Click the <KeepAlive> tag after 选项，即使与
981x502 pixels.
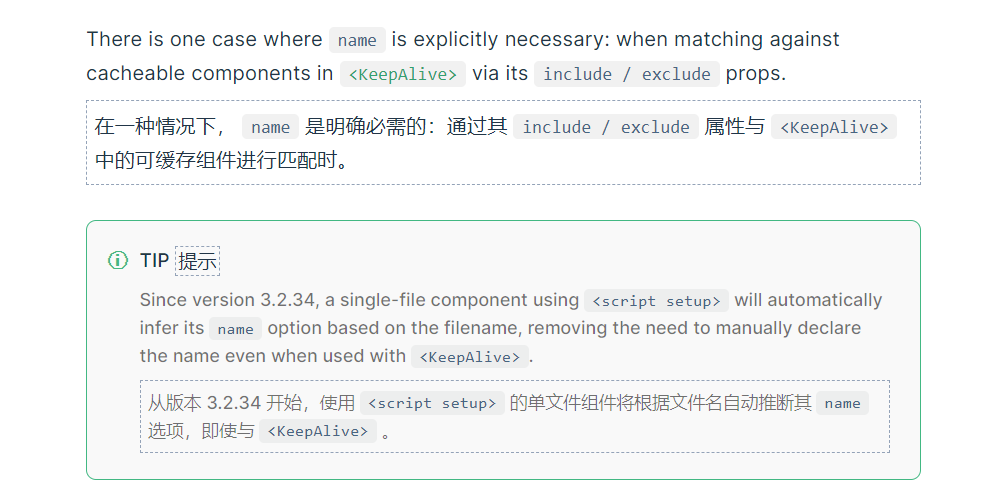[x=318, y=432]
